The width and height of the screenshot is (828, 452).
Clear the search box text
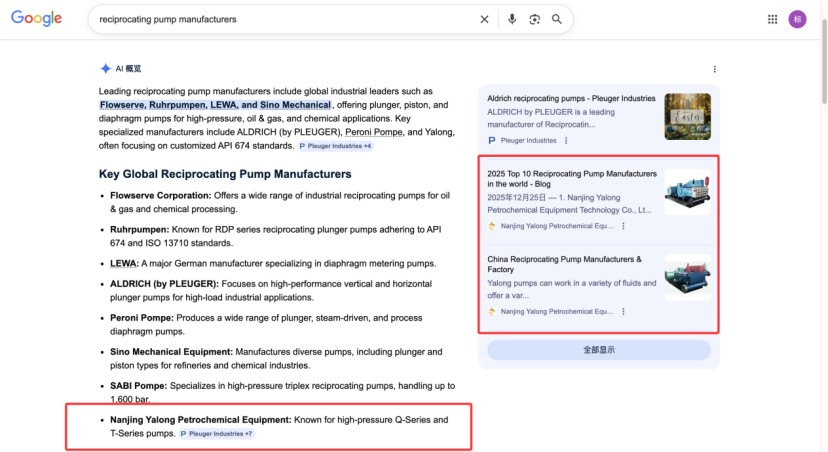tap(484, 19)
